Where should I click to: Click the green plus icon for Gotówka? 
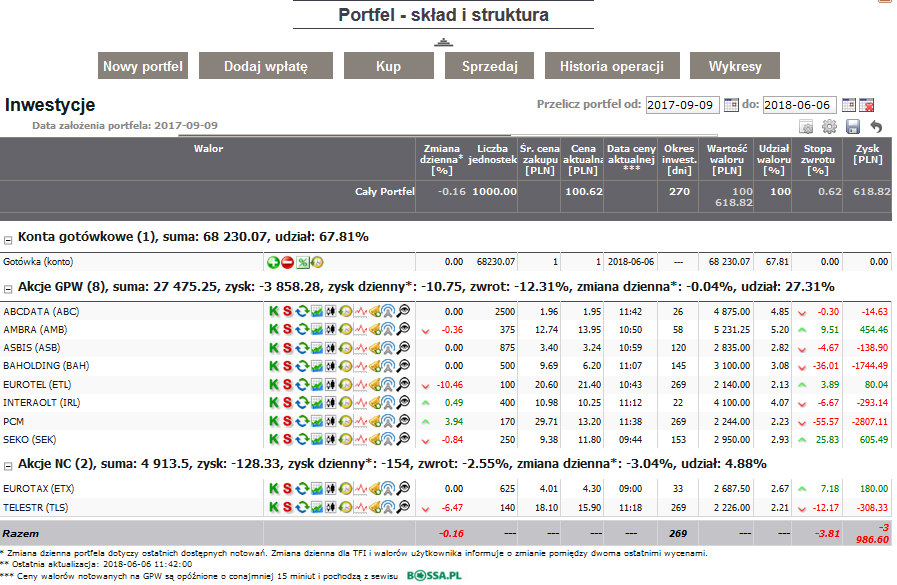pyautogui.click(x=273, y=262)
